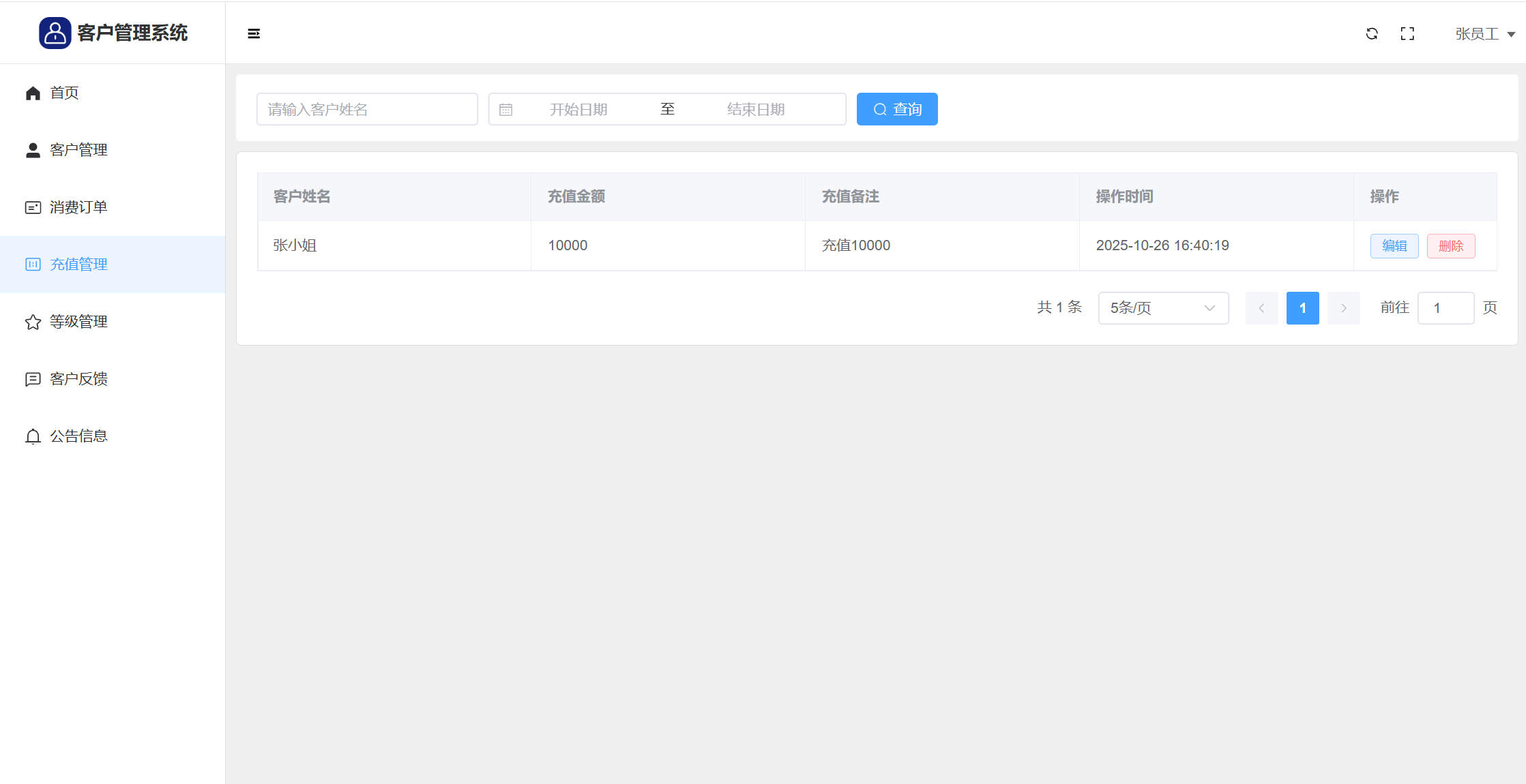Click 编辑 for 张小姐's record
The image size is (1526, 784).
[1394, 246]
